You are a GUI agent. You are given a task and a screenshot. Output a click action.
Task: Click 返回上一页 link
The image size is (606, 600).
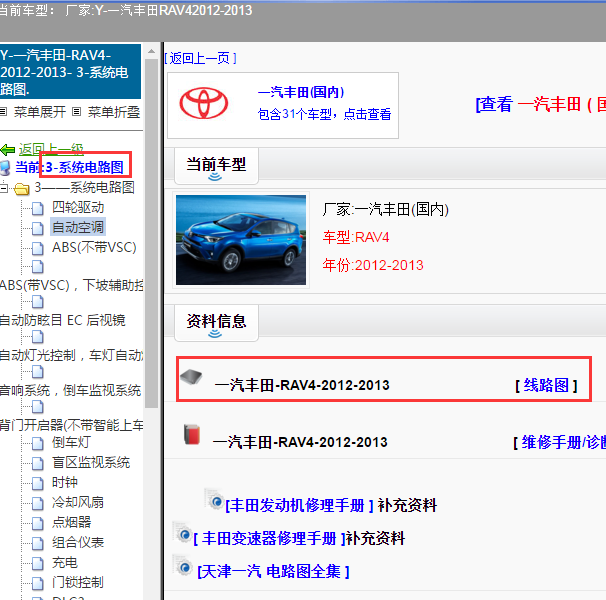click(200, 58)
